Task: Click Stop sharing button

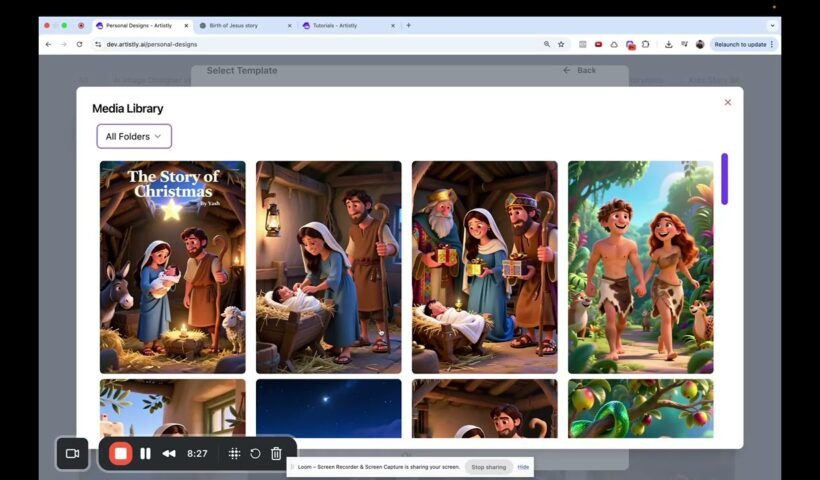Action: coord(489,467)
